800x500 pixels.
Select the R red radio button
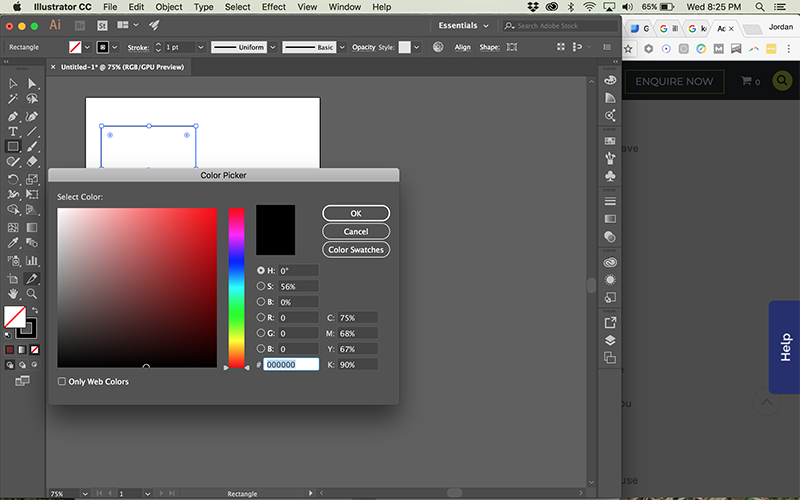(261, 317)
